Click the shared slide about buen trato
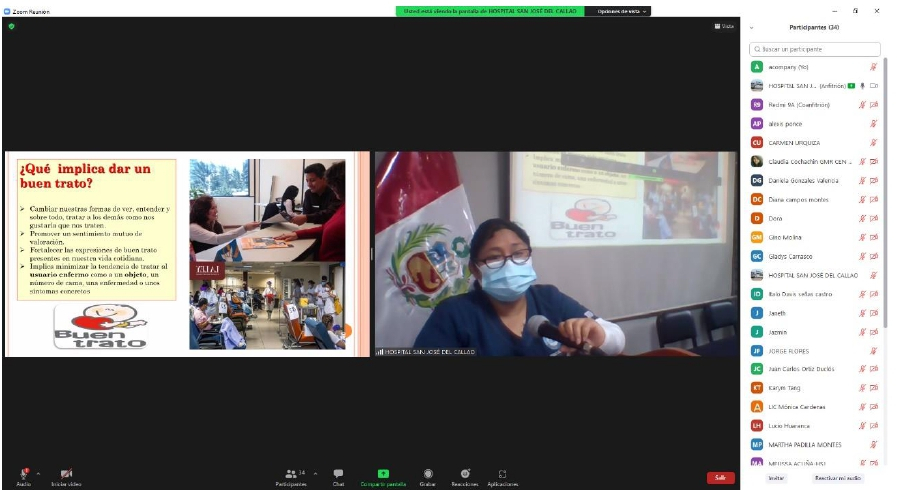The width and height of the screenshot is (897, 490). pos(187,254)
